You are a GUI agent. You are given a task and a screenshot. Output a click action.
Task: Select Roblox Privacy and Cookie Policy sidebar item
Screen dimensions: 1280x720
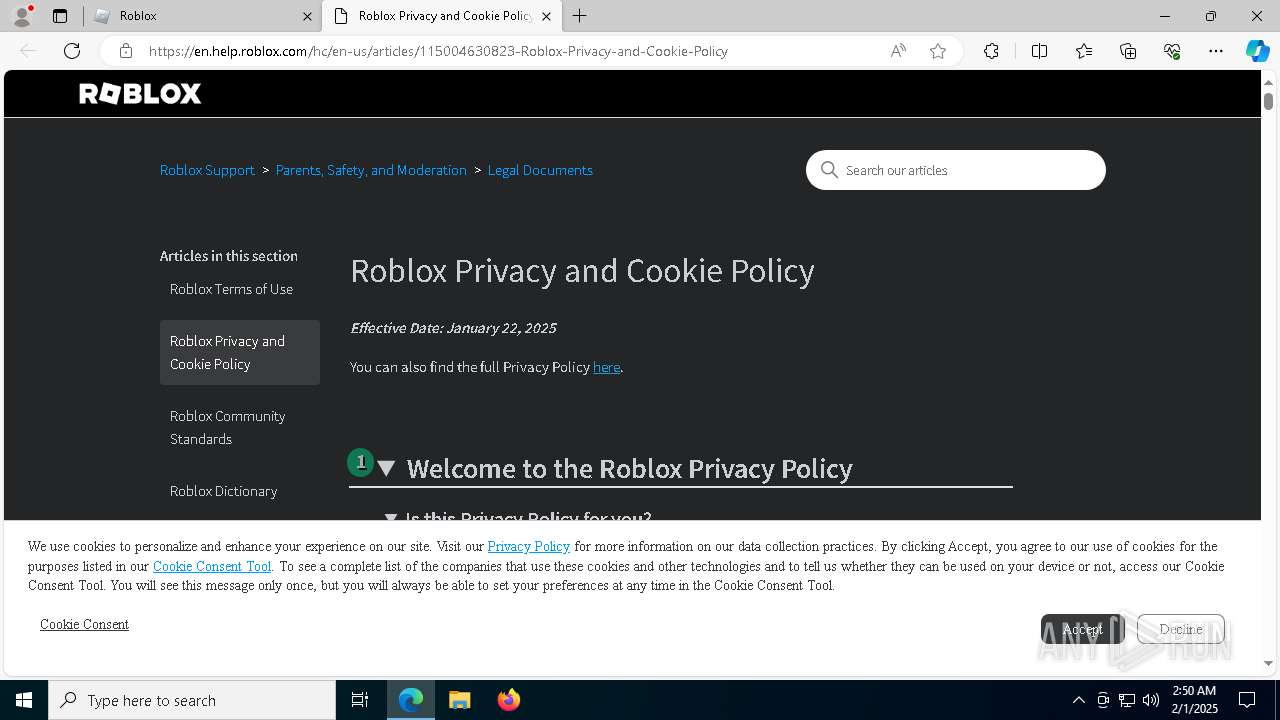pyautogui.click(x=240, y=352)
